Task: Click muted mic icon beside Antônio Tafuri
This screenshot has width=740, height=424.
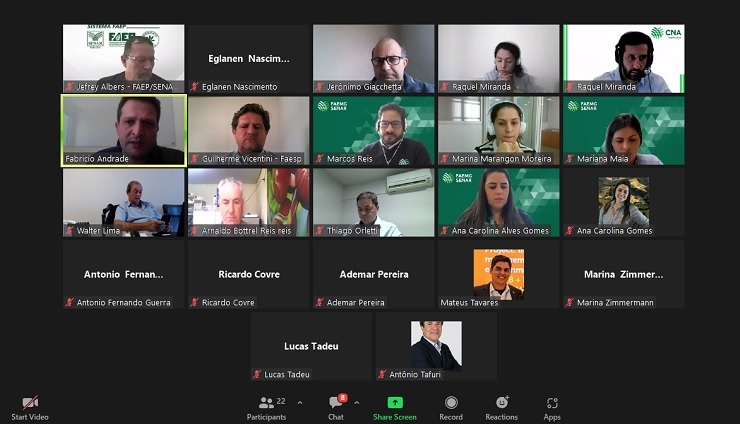Action: tap(382, 374)
